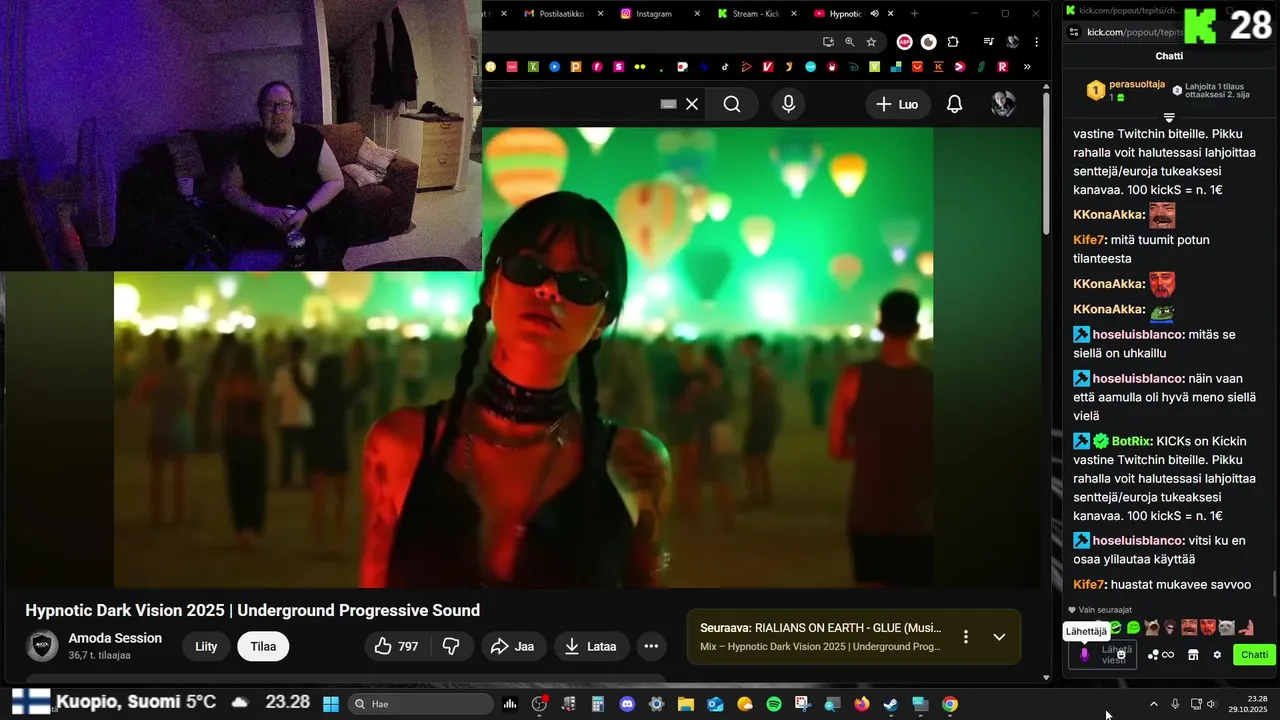
Task: Open perasuoltaja's profile in chat leaderboard
Action: click(1137, 85)
